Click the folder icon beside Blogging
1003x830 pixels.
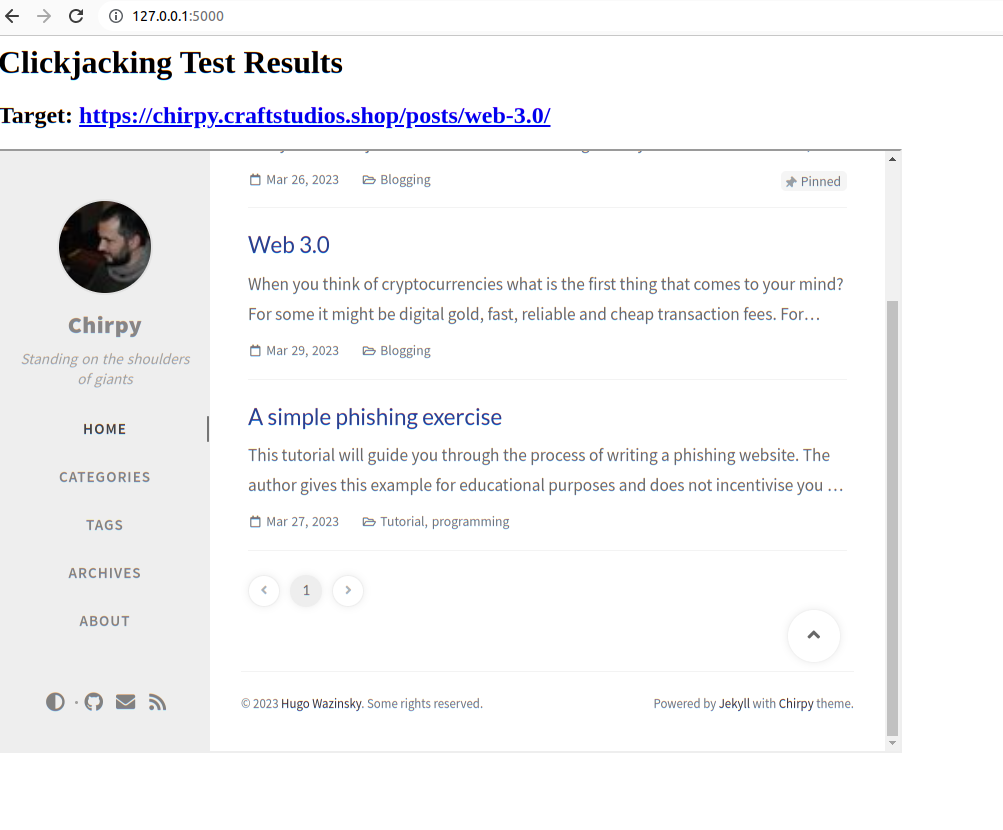(369, 350)
